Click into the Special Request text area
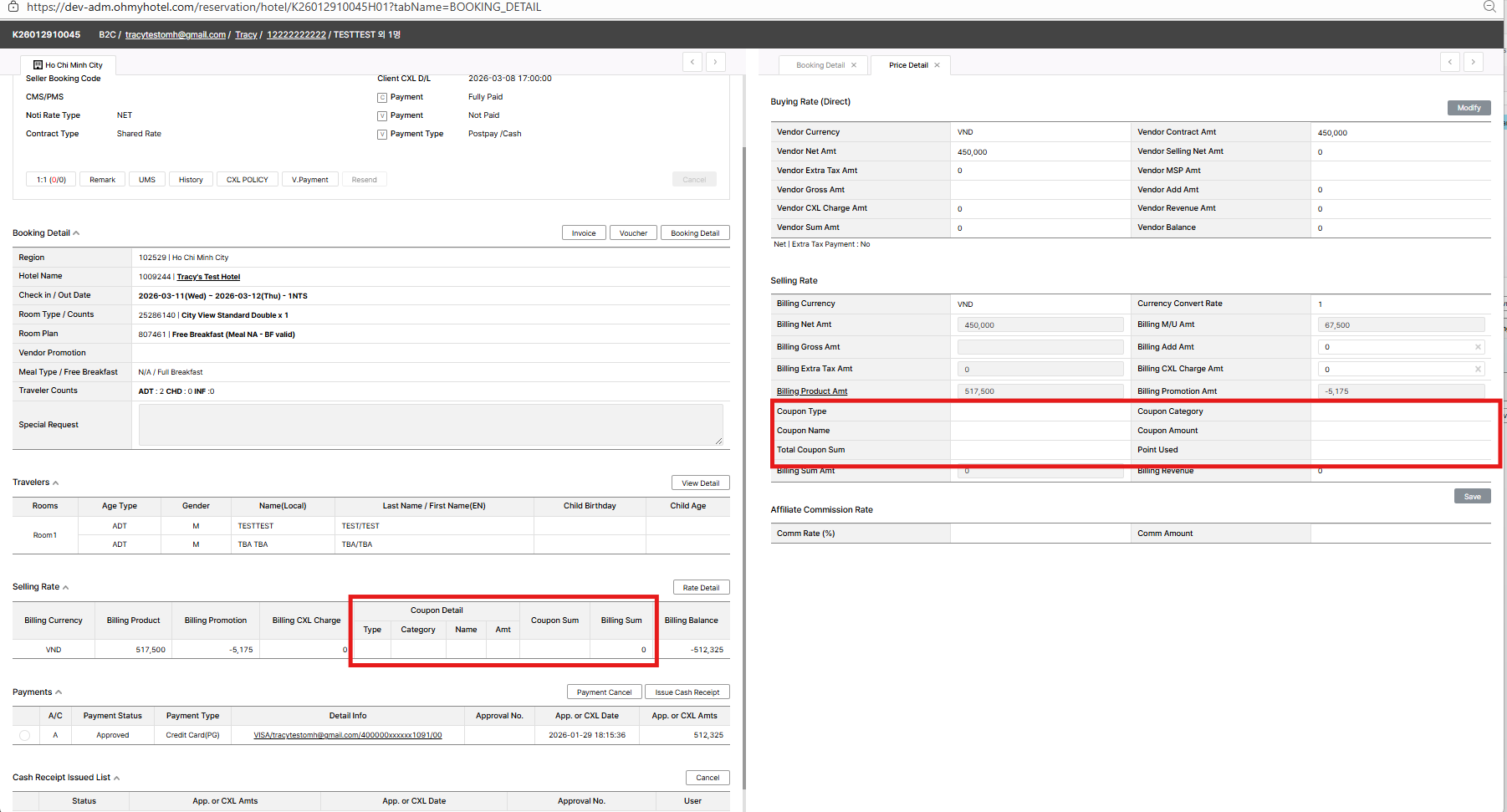 click(430, 425)
